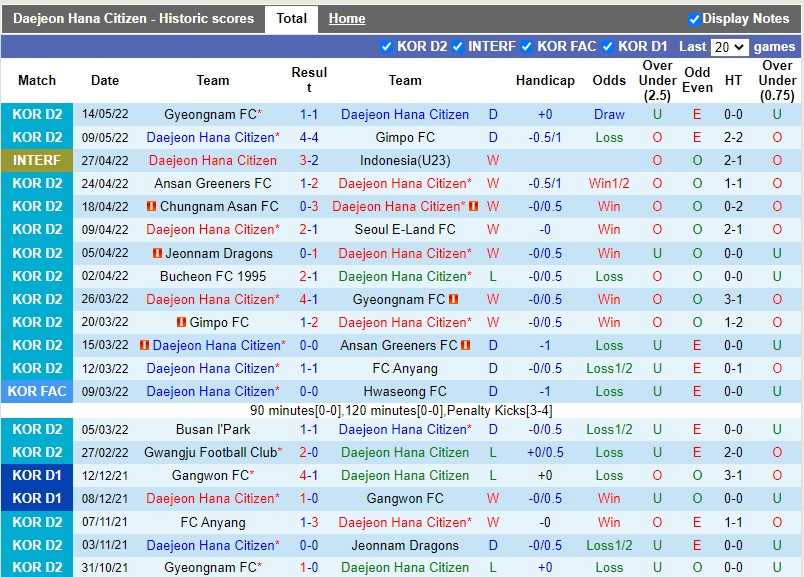Image resolution: width=804 pixels, height=577 pixels.
Task: Click the Busan I'Park team link
Action: point(213,429)
